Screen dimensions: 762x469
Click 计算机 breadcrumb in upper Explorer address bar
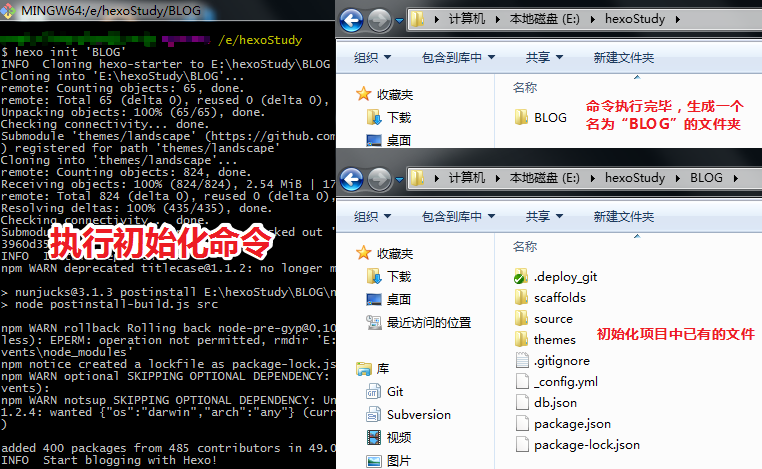point(467,19)
